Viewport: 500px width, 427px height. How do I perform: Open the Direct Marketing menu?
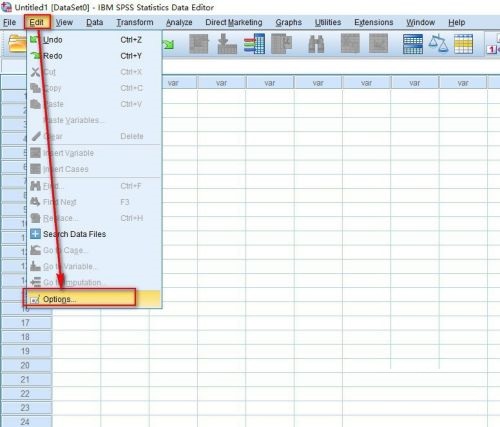(x=234, y=22)
